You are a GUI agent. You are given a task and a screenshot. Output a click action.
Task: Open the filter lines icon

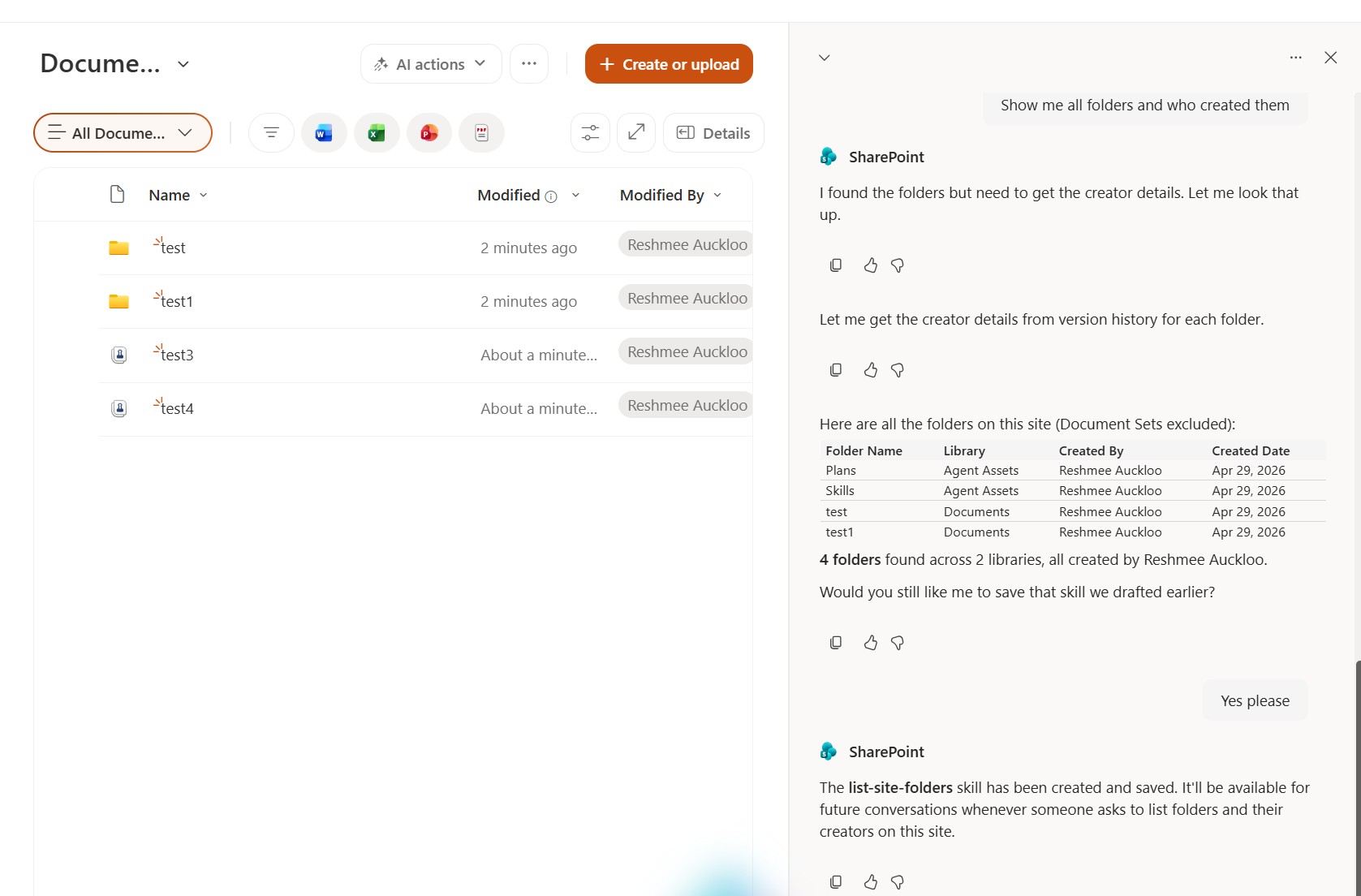click(271, 133)
